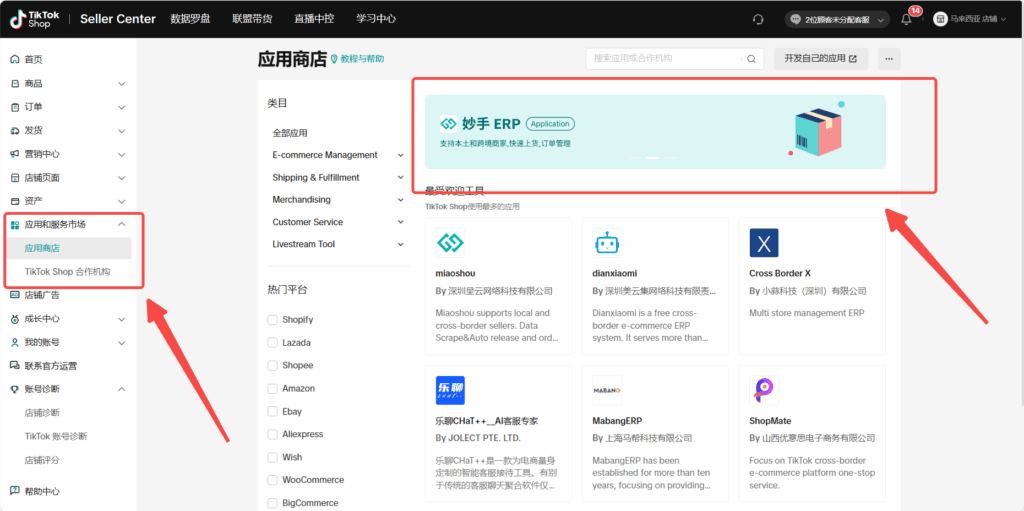
Task: Click the truck icon beside 发货
Action: point(15,131)
